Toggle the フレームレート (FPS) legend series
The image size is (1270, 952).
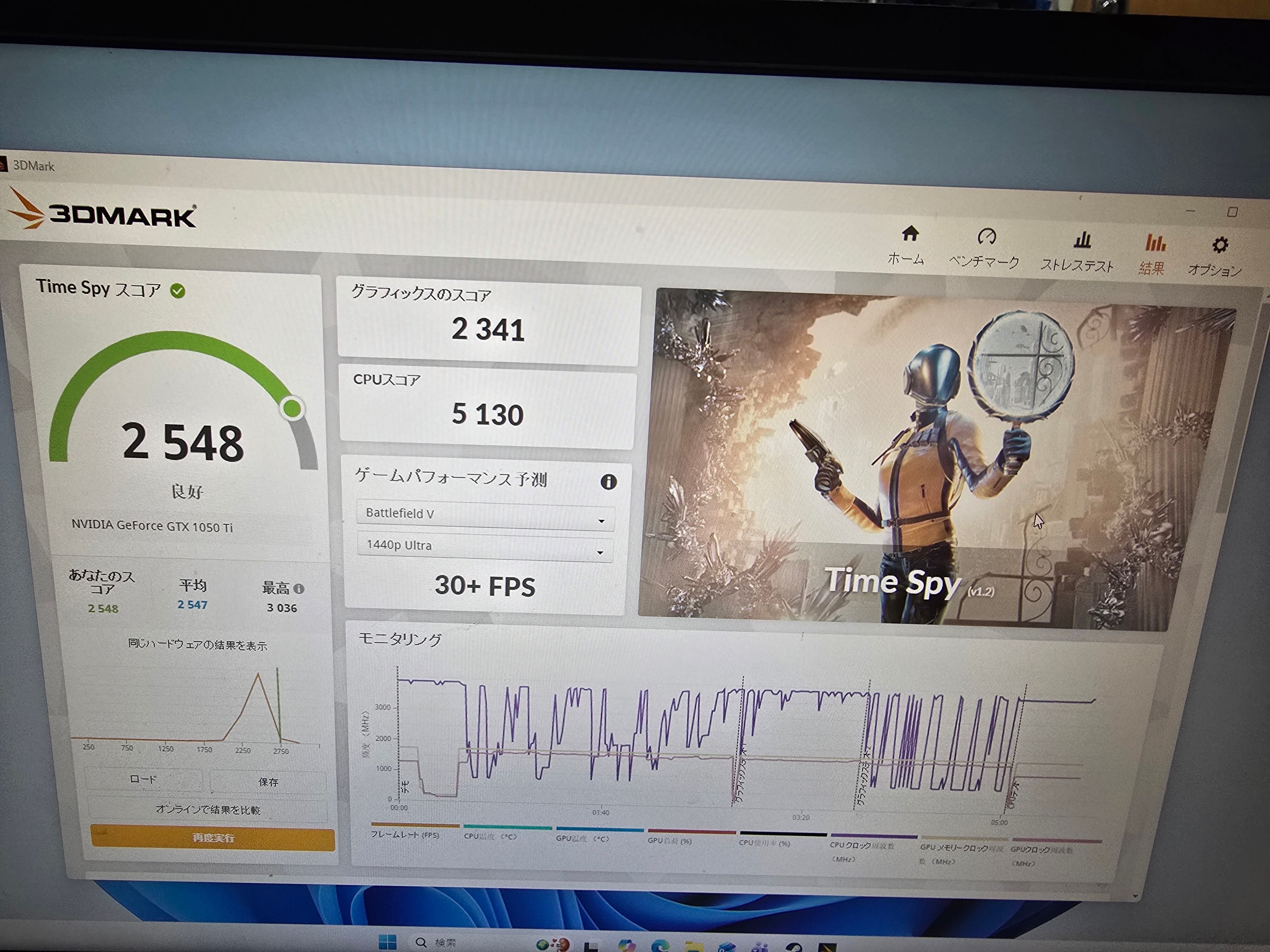point(405,835)
